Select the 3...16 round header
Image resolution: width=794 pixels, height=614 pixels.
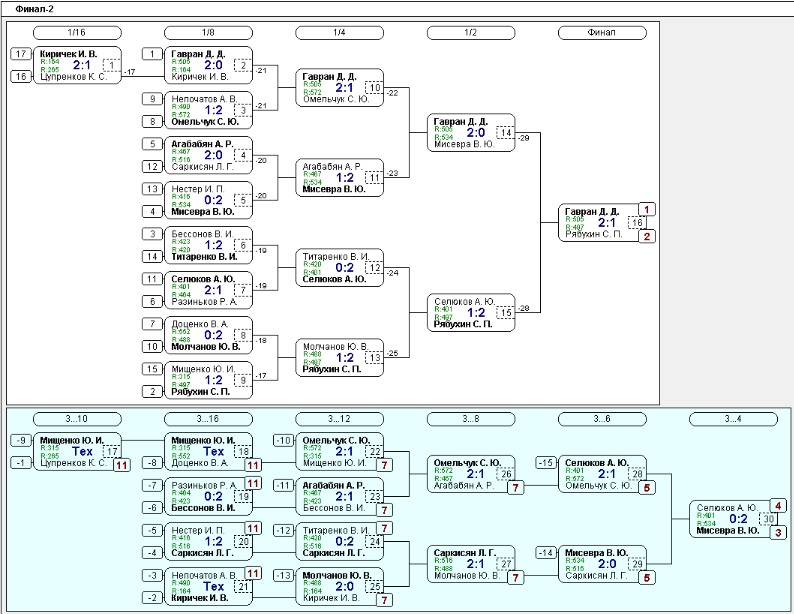(208, 419)
